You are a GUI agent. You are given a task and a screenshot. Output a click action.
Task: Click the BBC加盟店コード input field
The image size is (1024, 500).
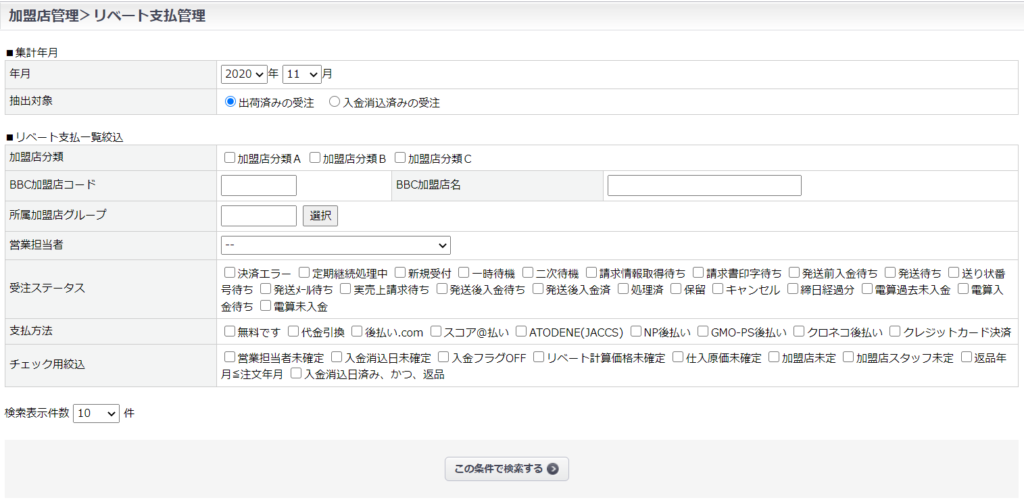(x=258, y=186)
